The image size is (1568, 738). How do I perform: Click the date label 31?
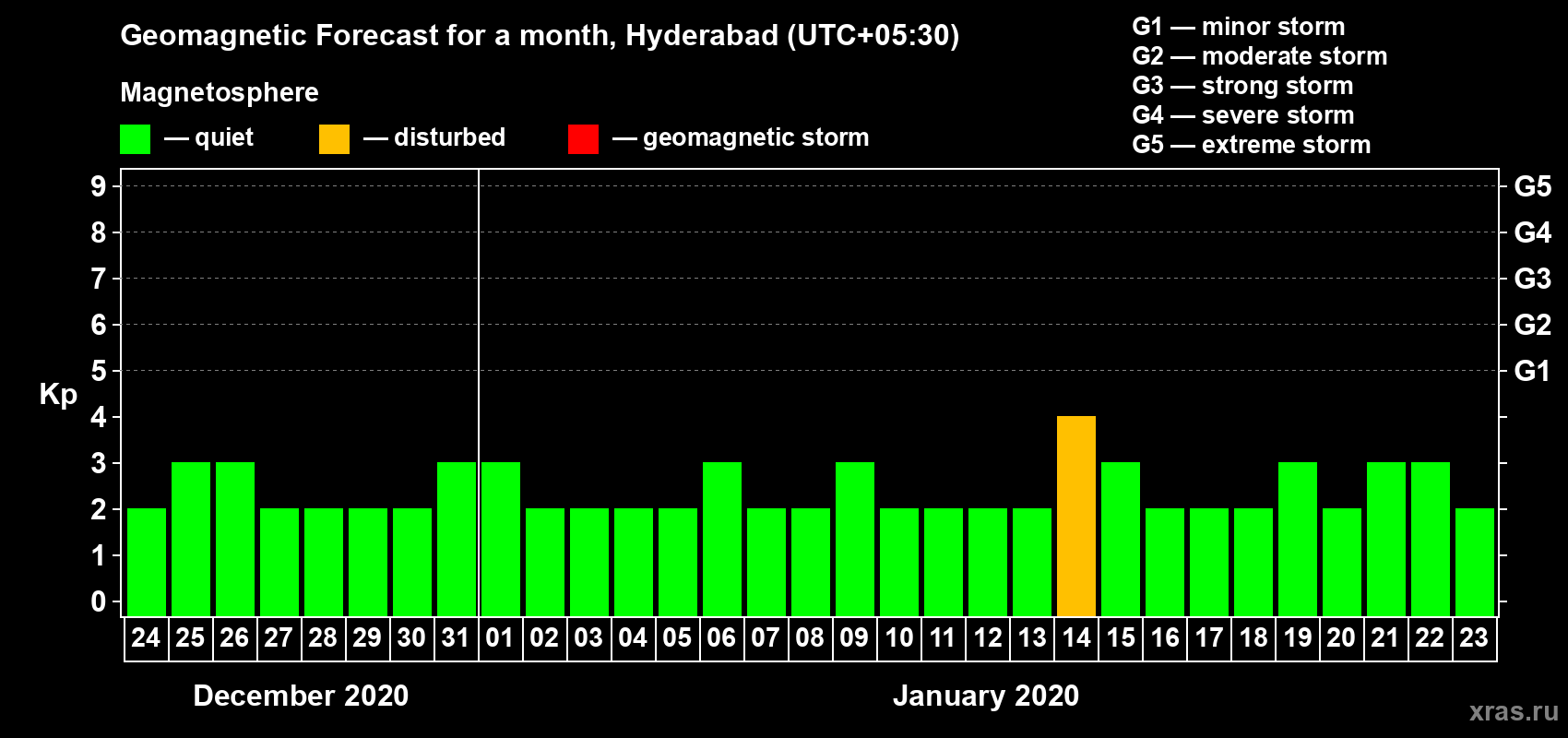tap(456, 637)
